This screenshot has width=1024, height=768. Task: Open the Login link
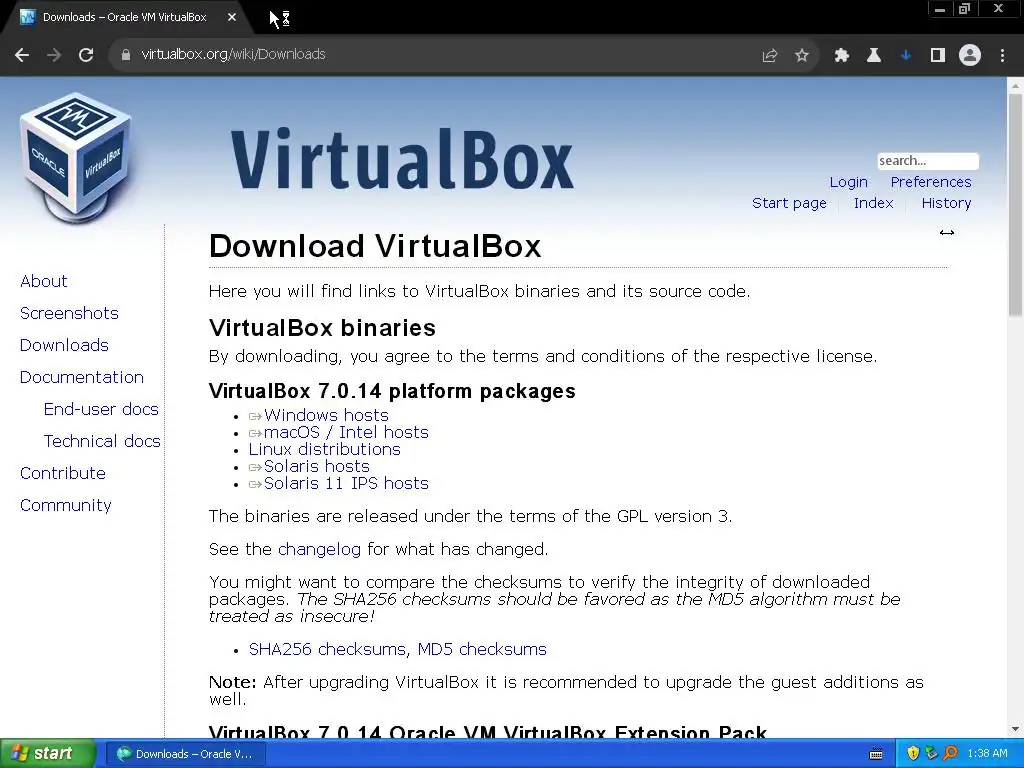coord(848,182)
